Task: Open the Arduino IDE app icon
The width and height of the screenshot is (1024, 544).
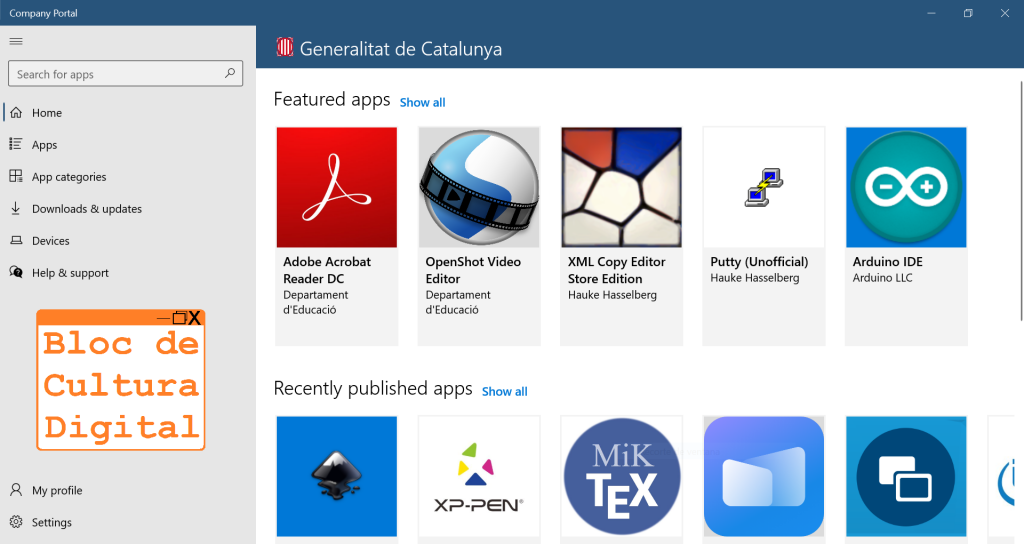Action: 906,188
